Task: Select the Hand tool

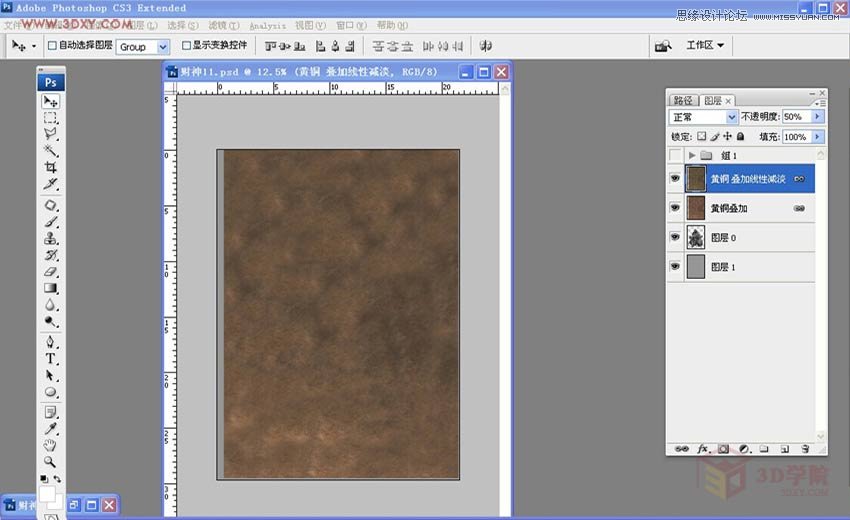Action: pyautogui.click(x=50, y=446)
